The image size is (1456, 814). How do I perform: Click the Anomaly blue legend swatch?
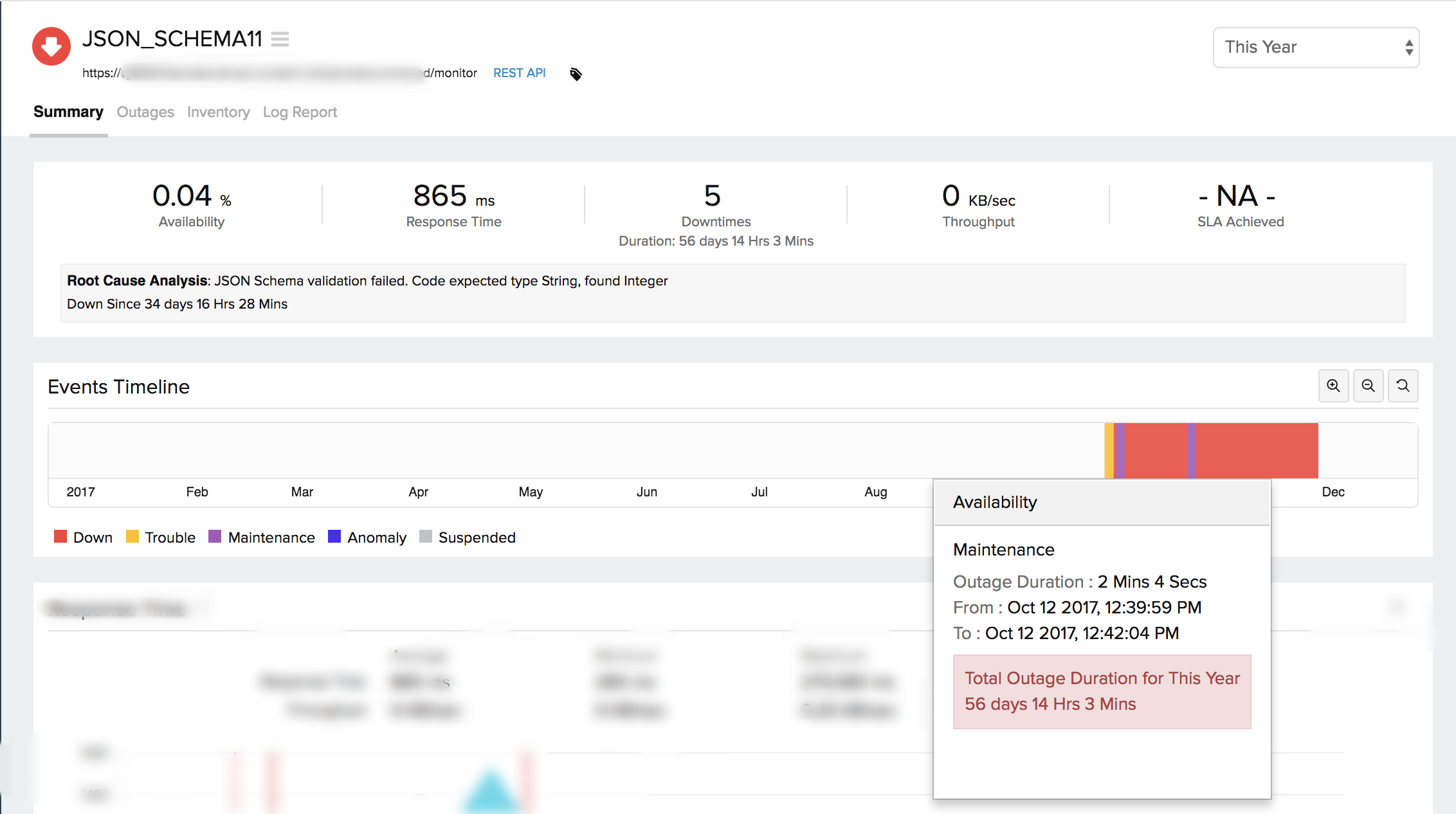click(334, 537)
